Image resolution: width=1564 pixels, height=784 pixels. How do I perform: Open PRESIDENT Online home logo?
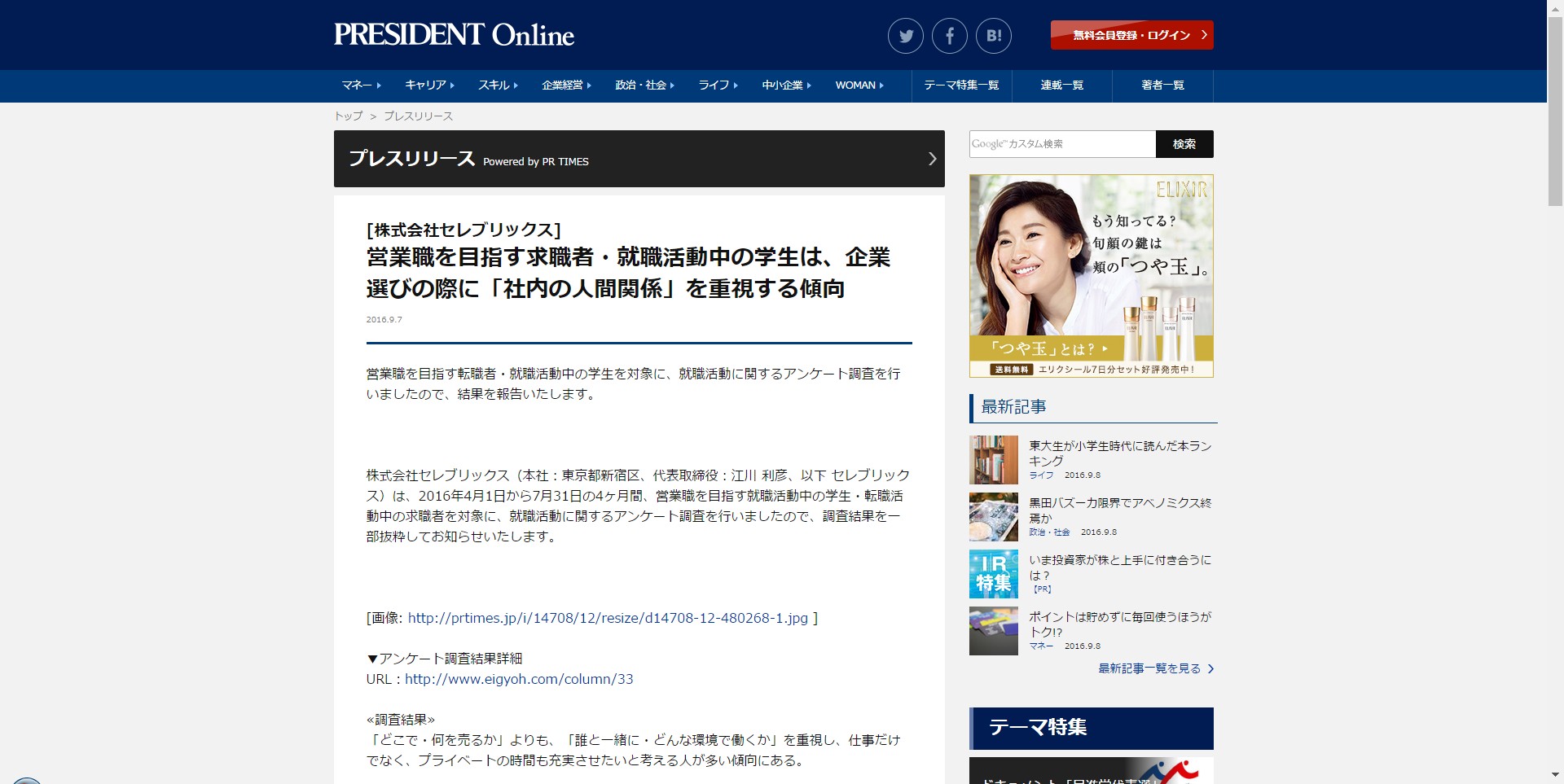coord(454,35)
